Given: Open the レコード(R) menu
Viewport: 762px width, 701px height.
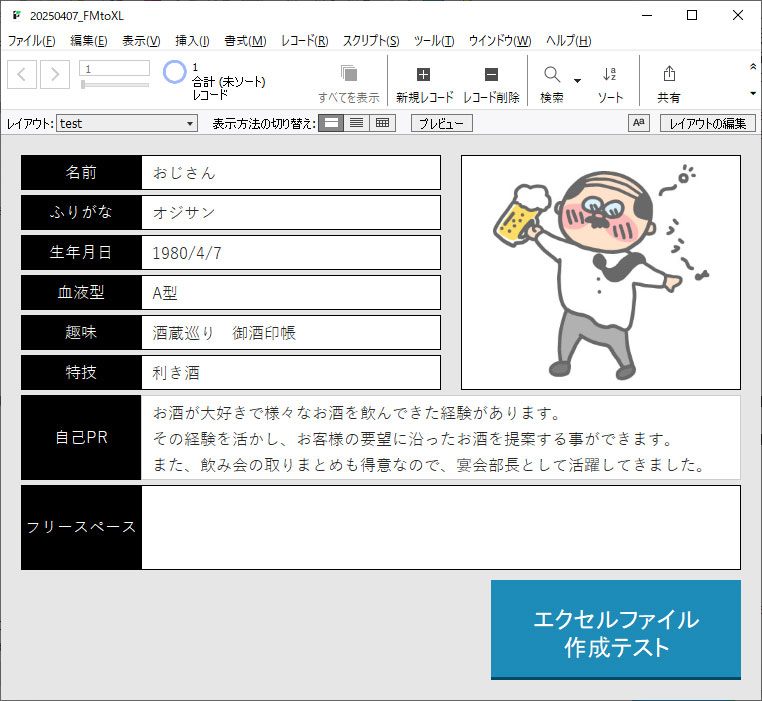Looking at the screenshot, I should coord(305,41).
